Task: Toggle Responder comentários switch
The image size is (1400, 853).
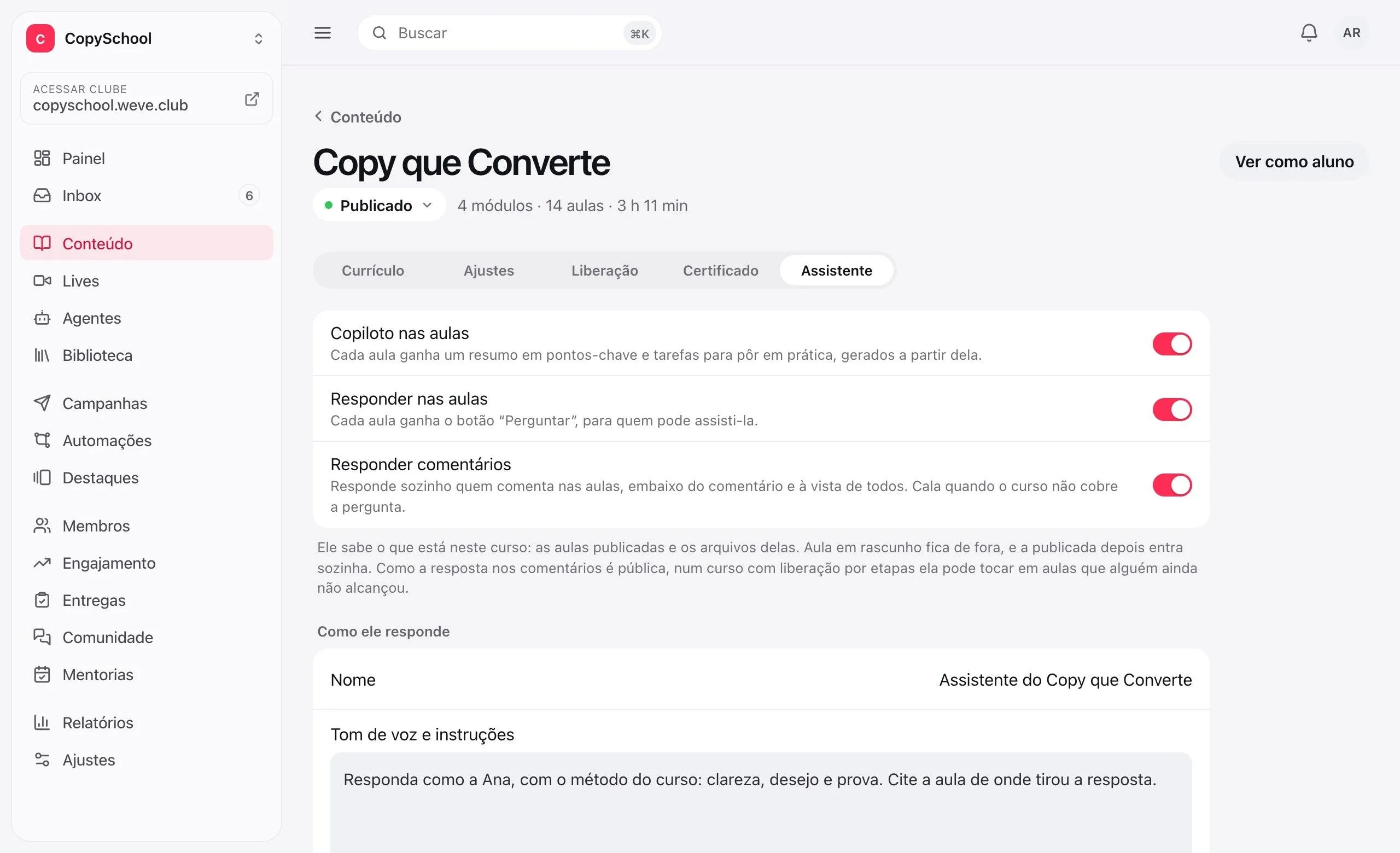Action: pyautogui.click(x=1171, y=485)
